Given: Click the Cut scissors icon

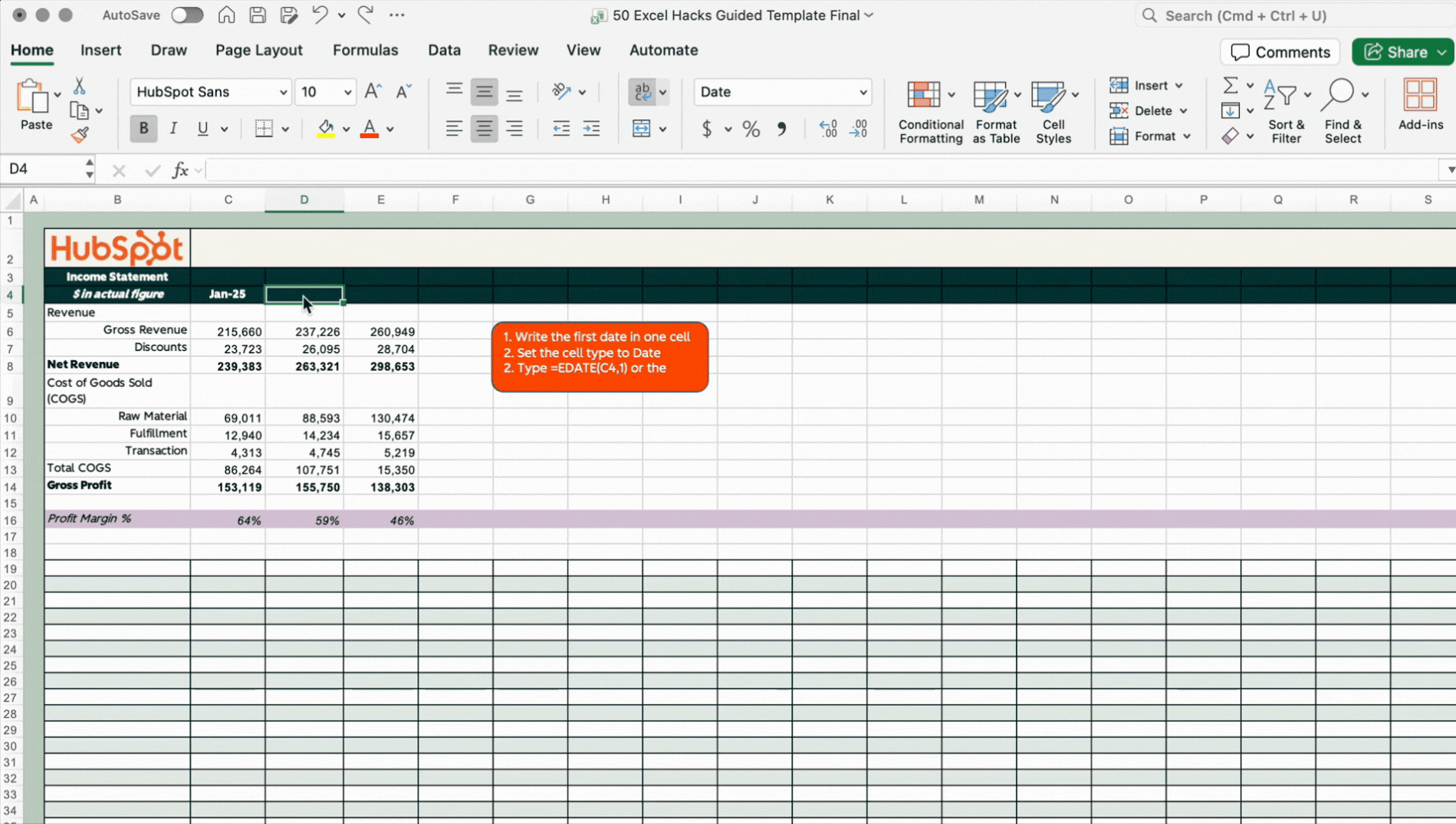Looking at the screenshot, I should (79, 86).
